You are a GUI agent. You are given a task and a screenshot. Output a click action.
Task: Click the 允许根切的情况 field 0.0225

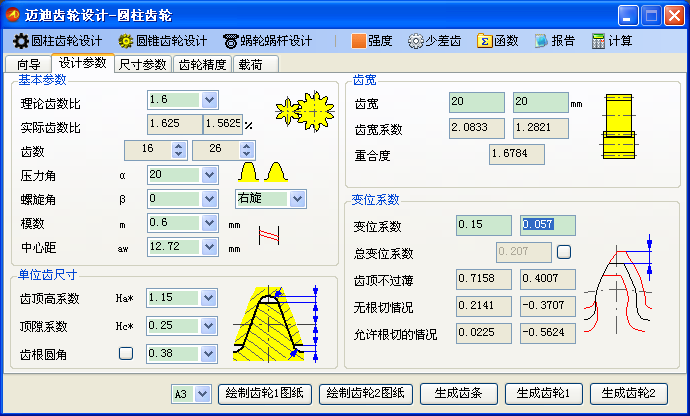click(484, 333)
